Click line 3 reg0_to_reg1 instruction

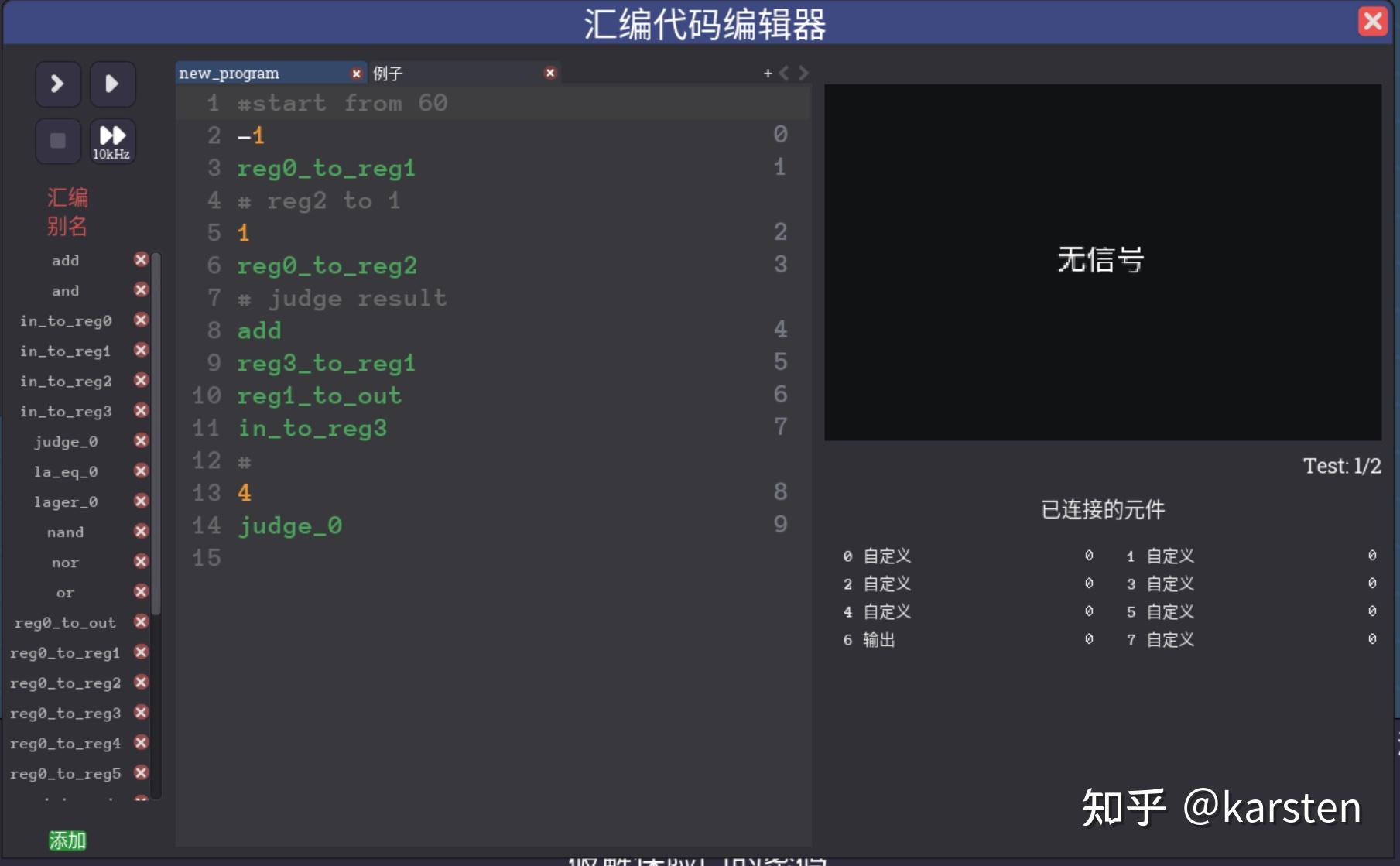click(326, 168)
